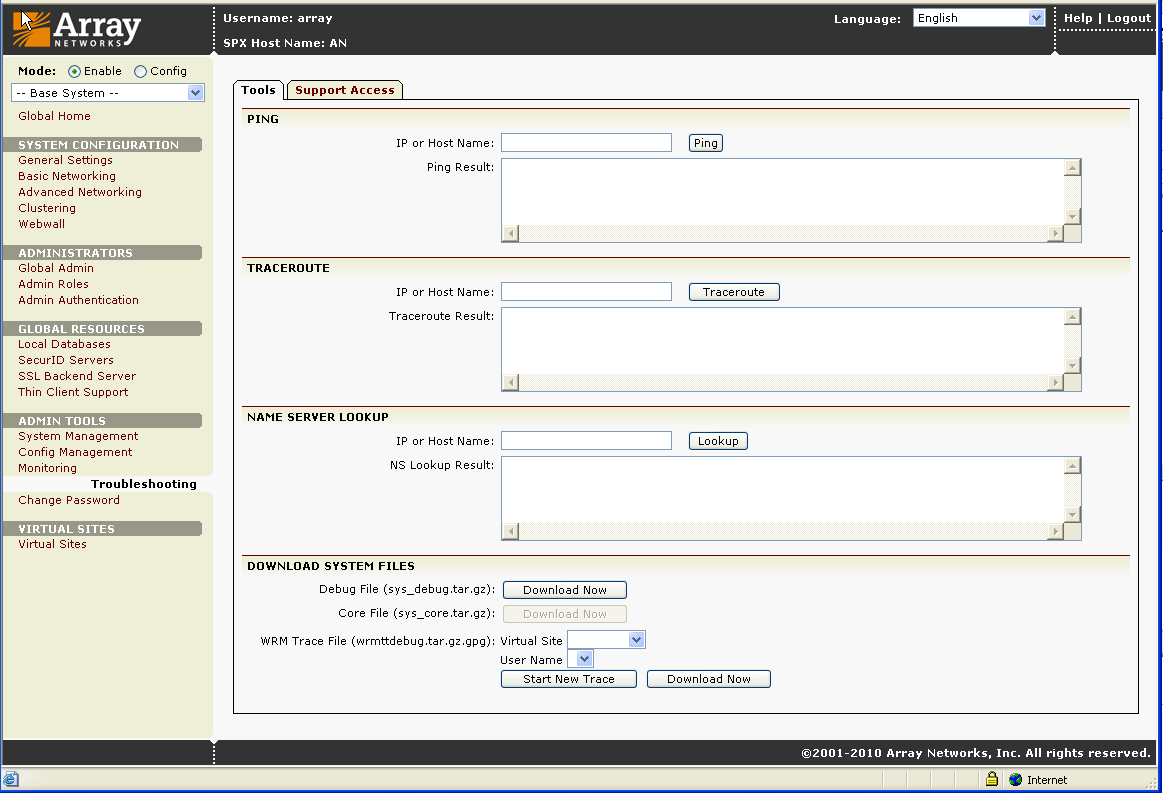Select the Tools tab

[258, 90]
